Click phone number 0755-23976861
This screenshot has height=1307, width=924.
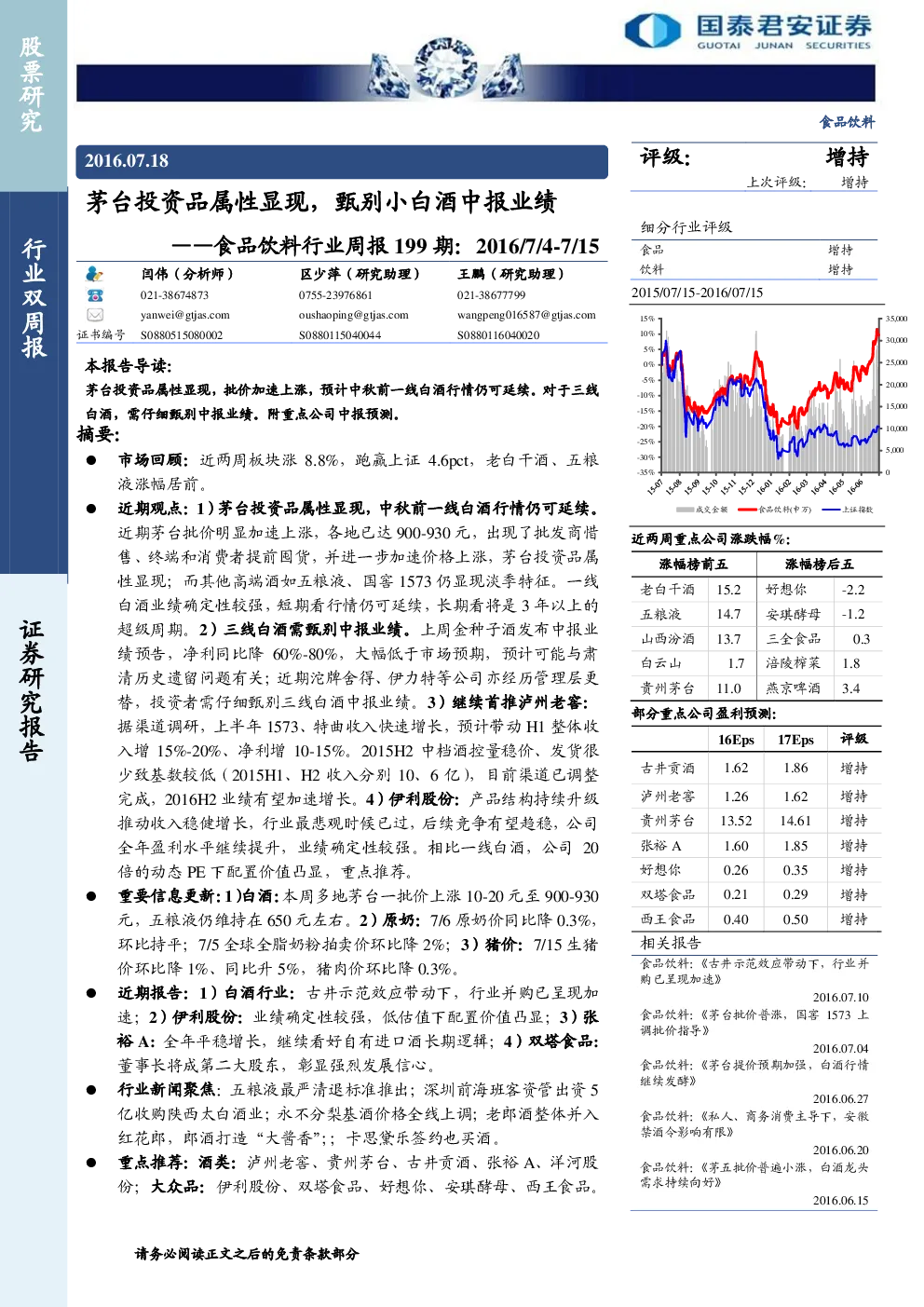(x=334, y=295)
